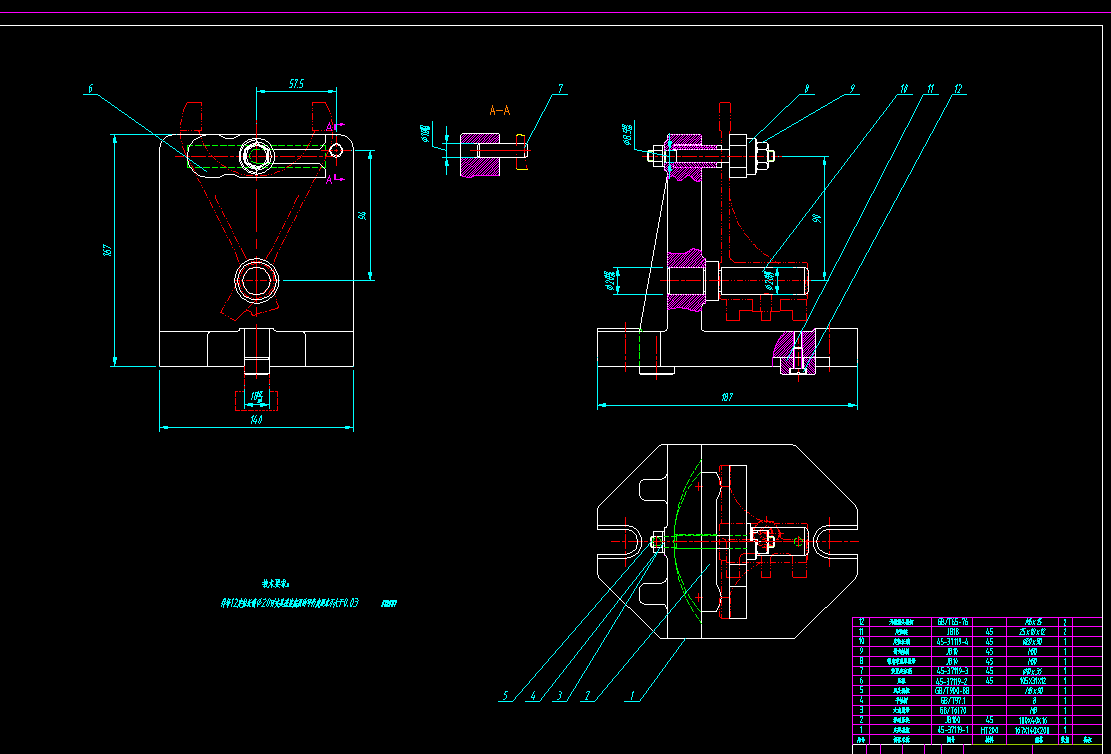Viewport: 1111px width, 754px height.
Task: Pick part callout number 10 label
Action: pyautogui.click(x=904, y=89)
